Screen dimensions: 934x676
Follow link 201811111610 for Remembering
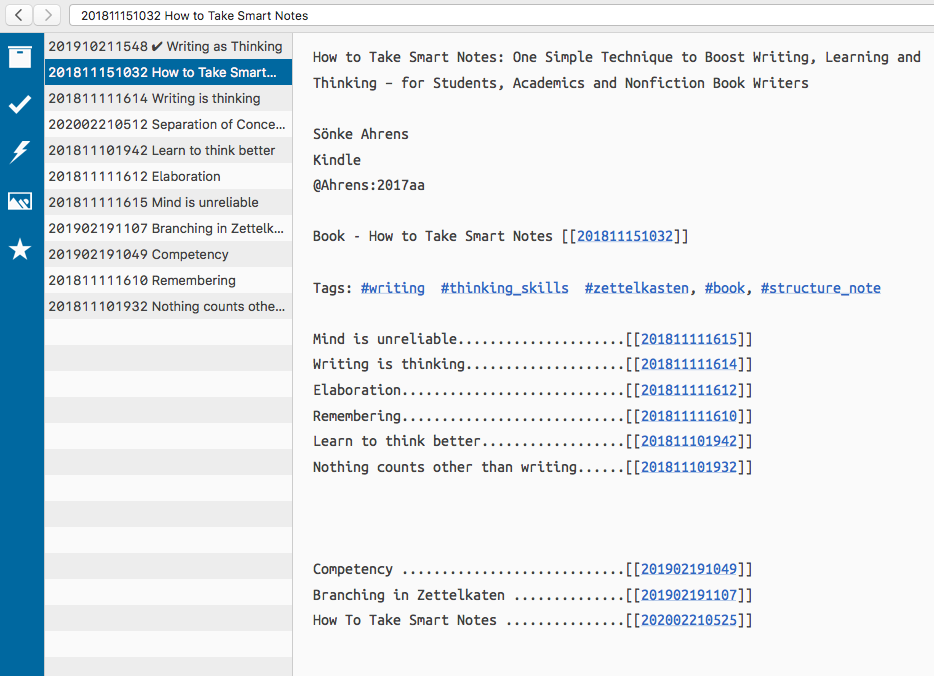pos(689,416)
